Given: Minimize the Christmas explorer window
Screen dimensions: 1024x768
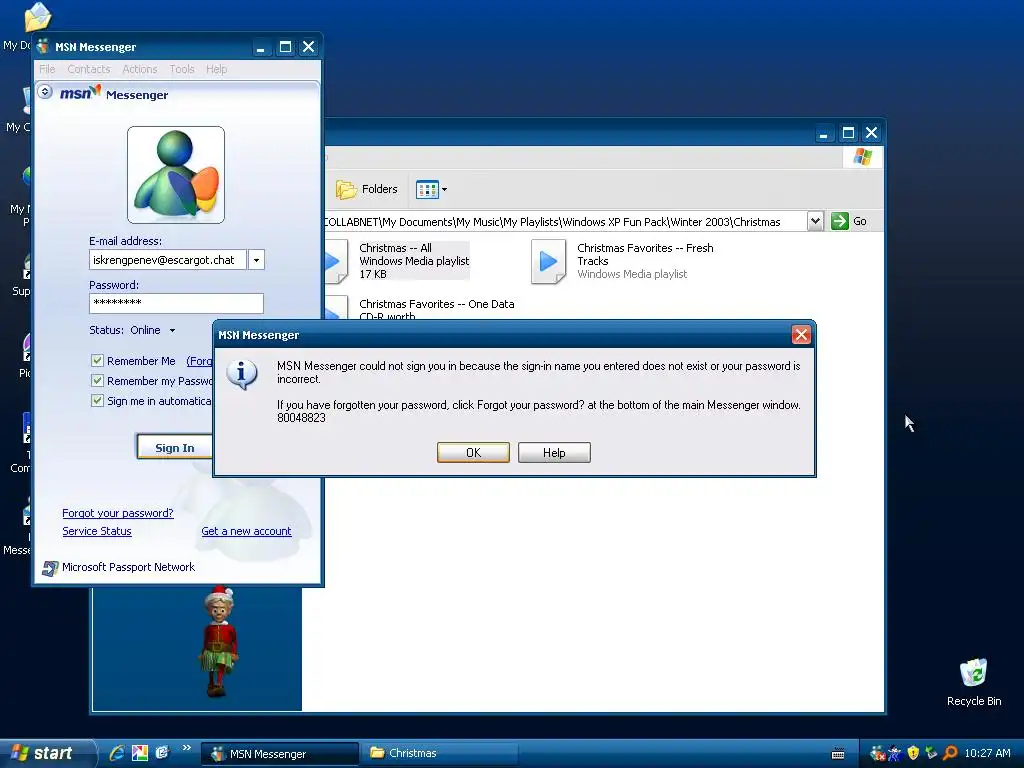Looking at the screenshot, I should [x=824, y=133].
